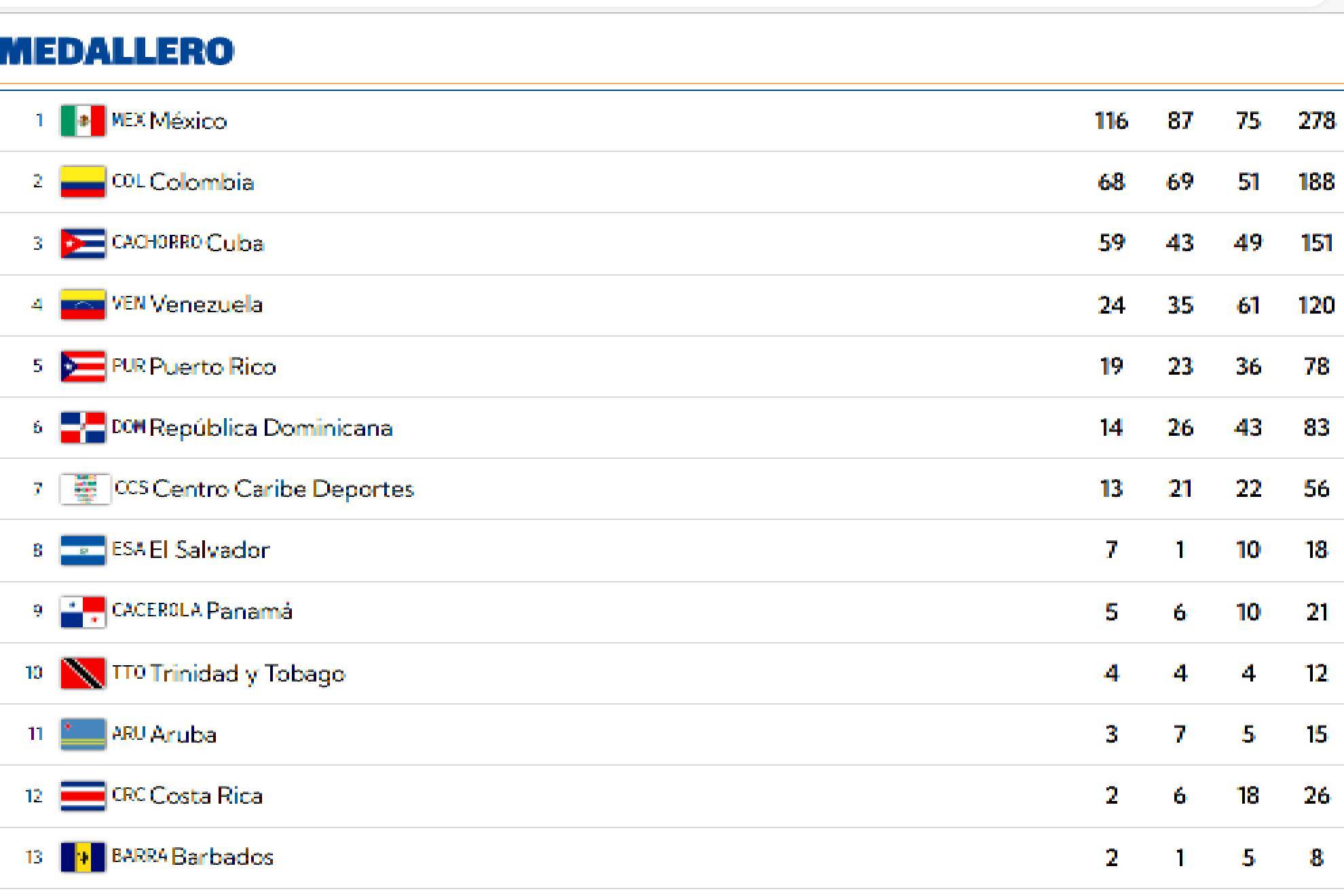The height and width of the screenshot is (896, 1344).
Task: Click the Aruba flag icon
Action: [83, 734]
